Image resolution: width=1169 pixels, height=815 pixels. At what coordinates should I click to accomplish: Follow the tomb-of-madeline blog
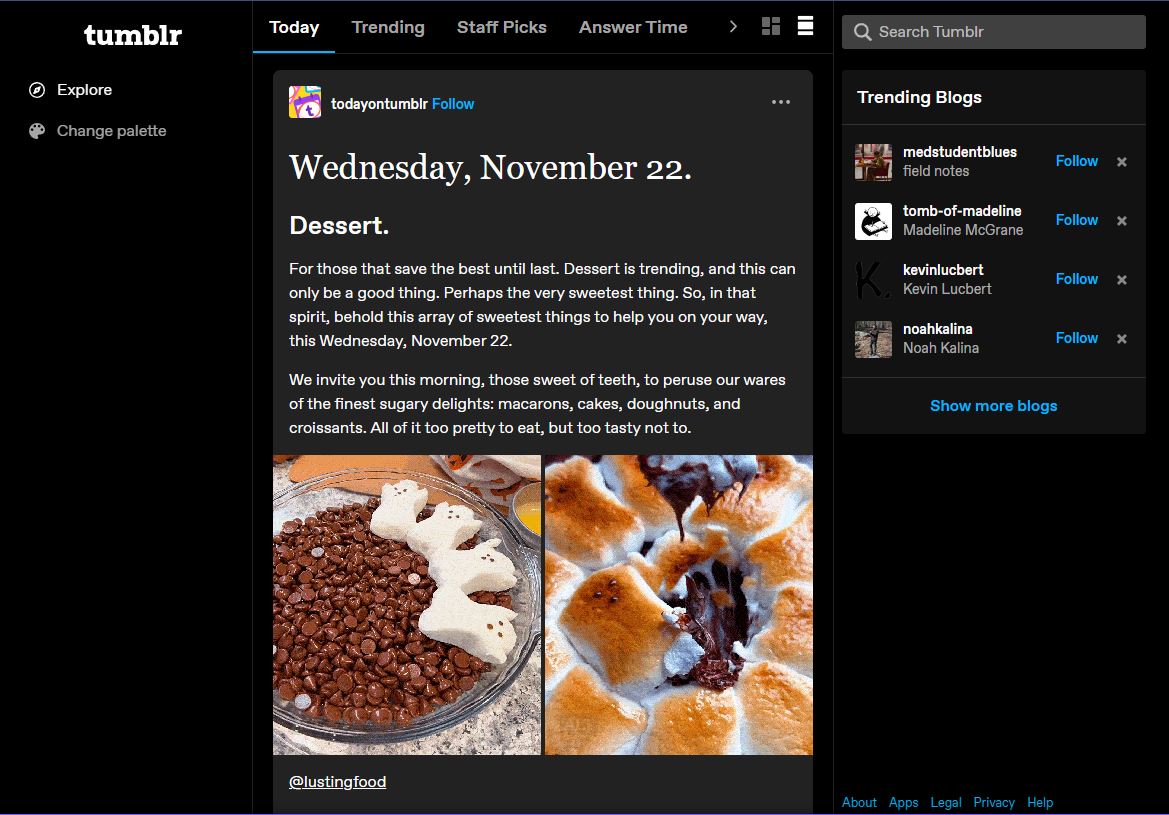point(1075,220)
